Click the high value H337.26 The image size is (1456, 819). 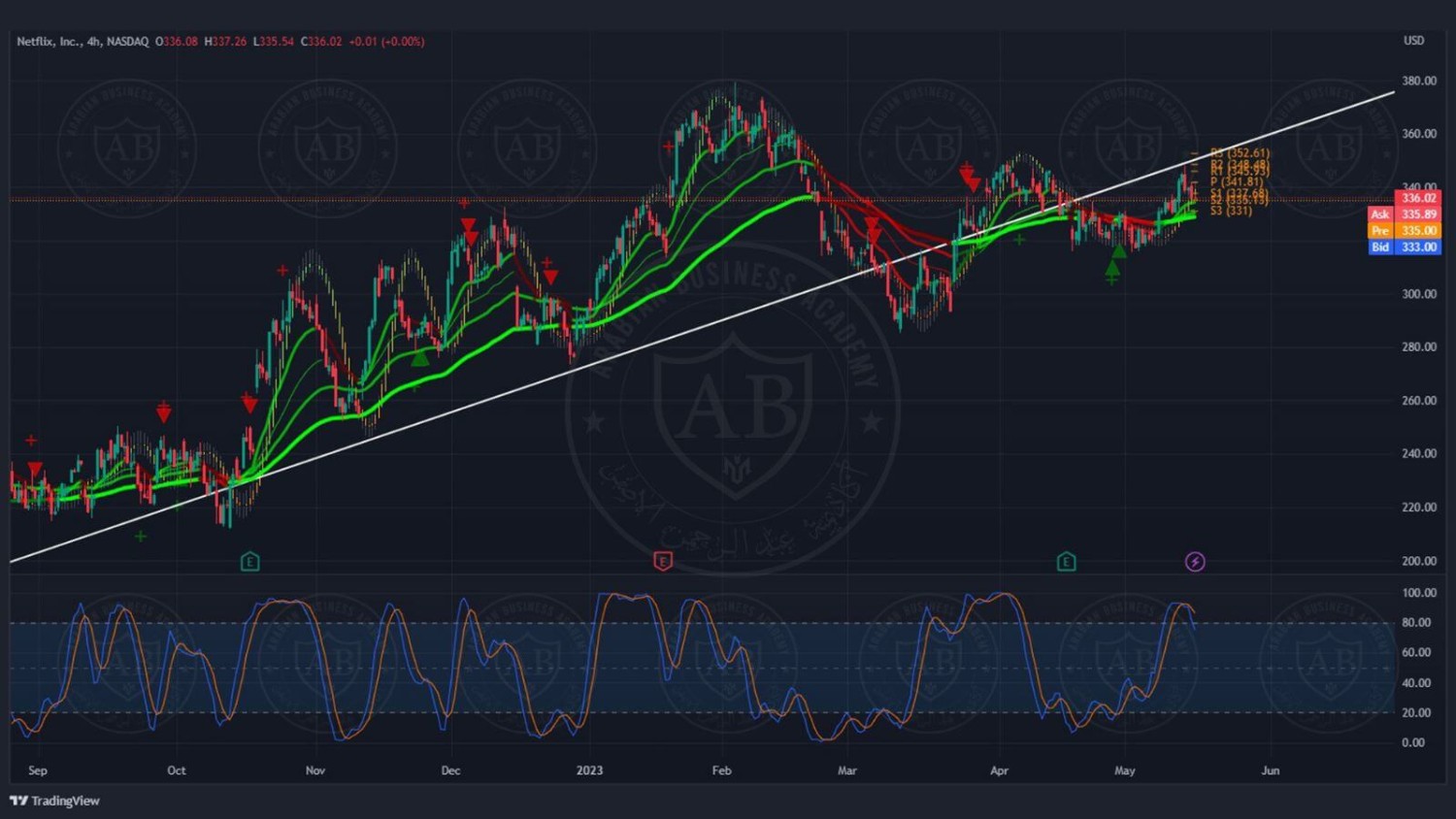[225, 42]
